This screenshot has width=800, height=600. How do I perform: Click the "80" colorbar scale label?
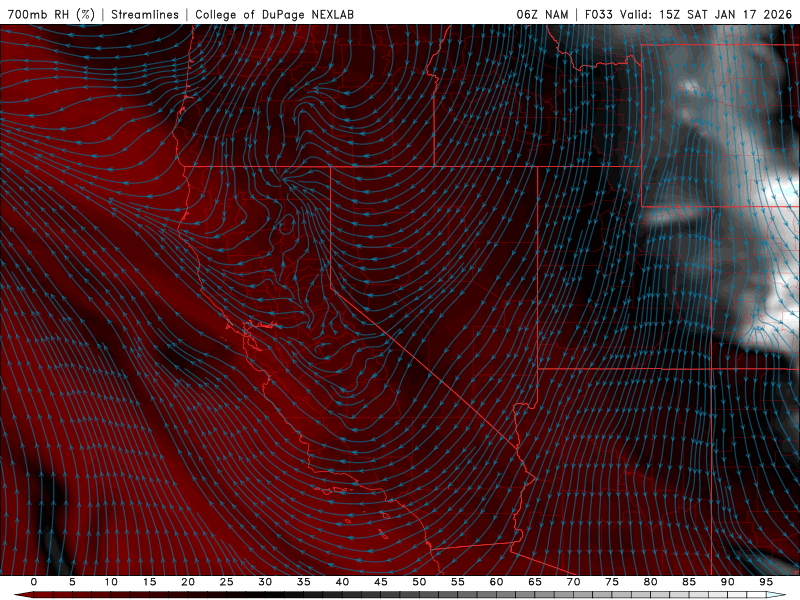(x=650, y=582)
